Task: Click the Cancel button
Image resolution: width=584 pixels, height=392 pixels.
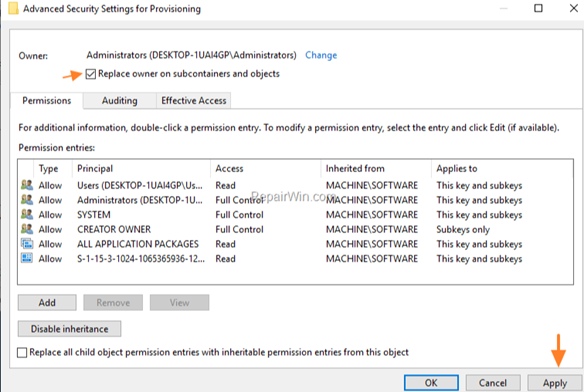Action: pos(493,383)
